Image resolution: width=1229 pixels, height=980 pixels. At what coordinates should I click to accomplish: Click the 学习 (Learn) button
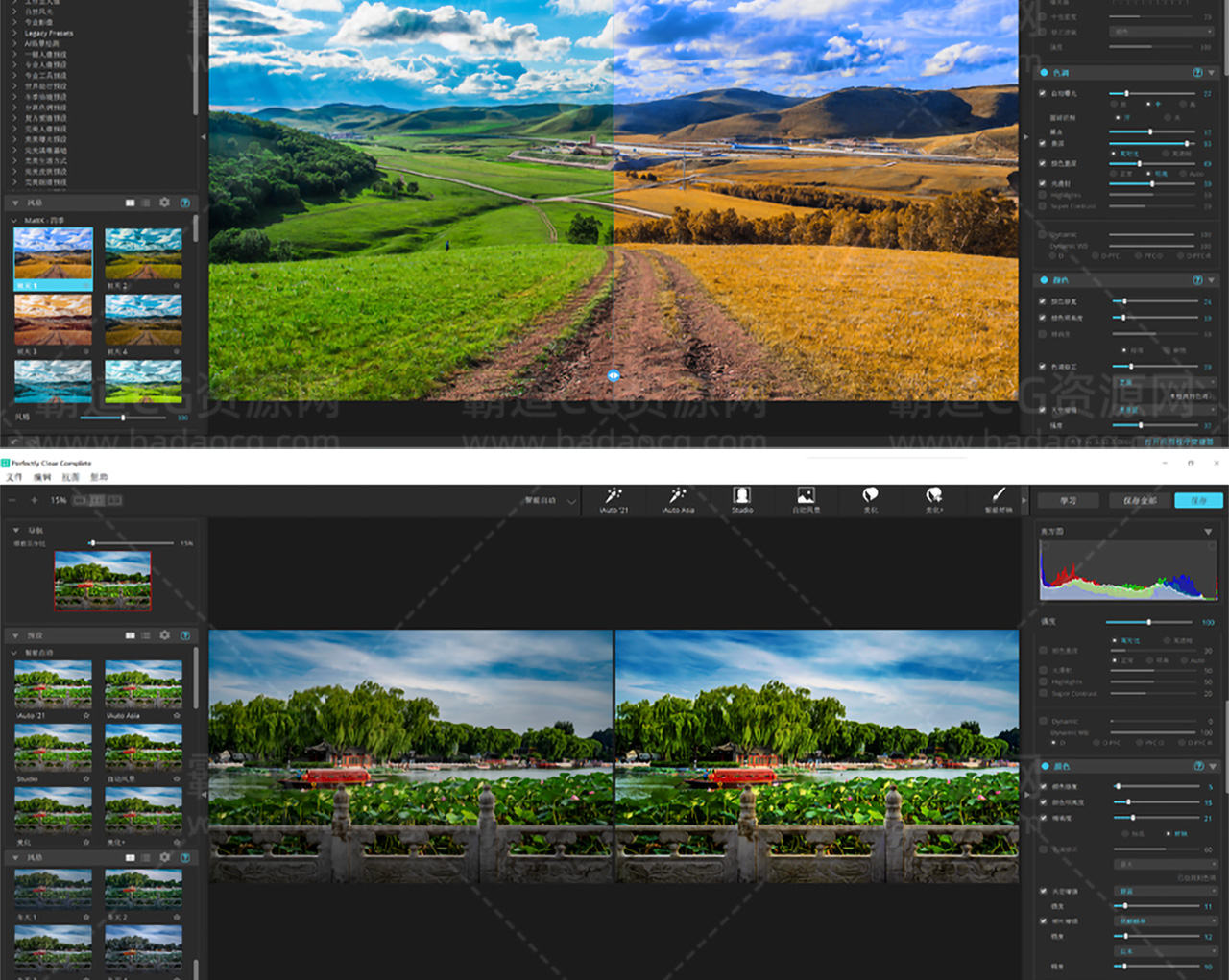(1069, 500)
